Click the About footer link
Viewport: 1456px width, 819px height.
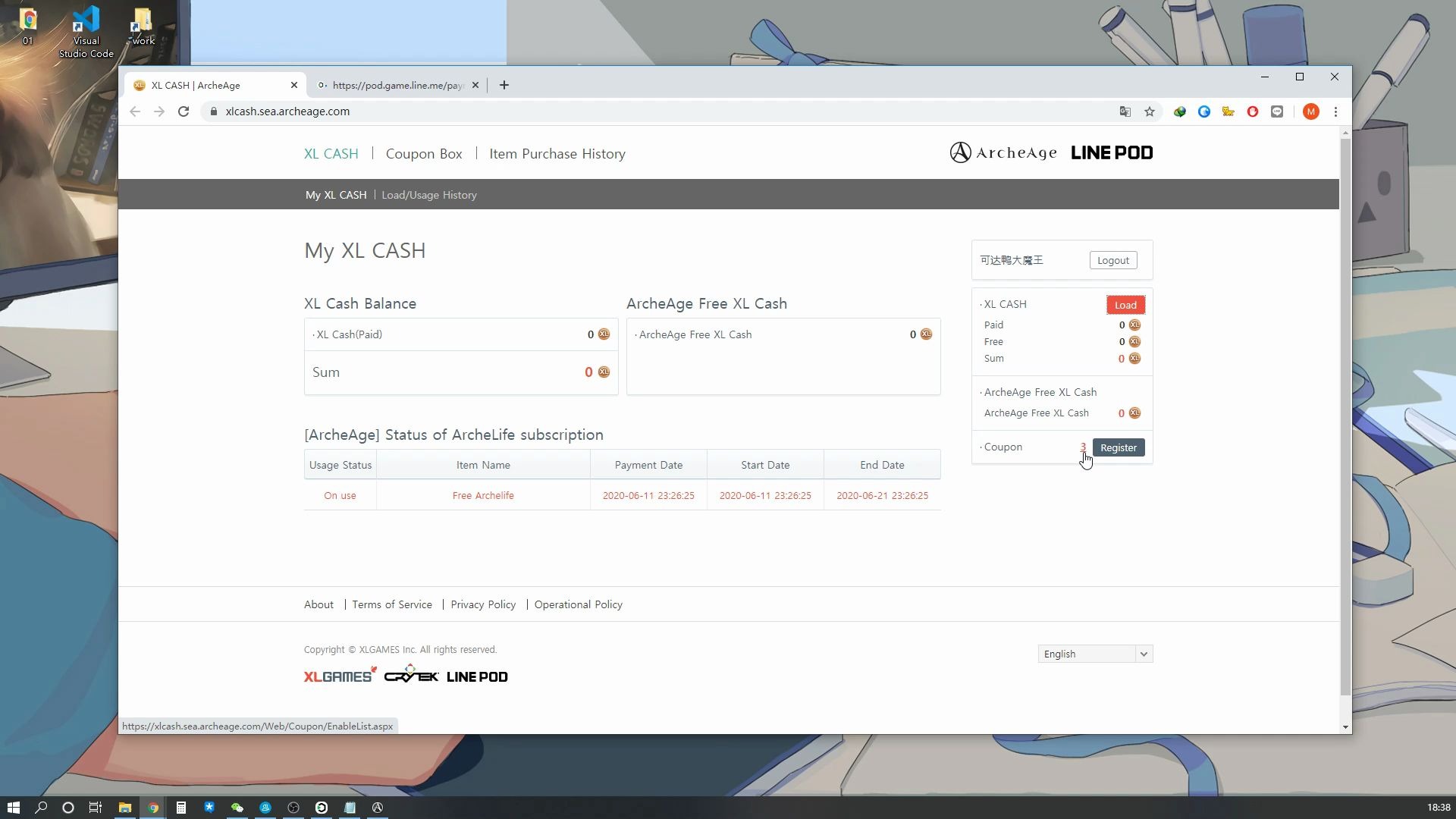(x=318, y=603)
